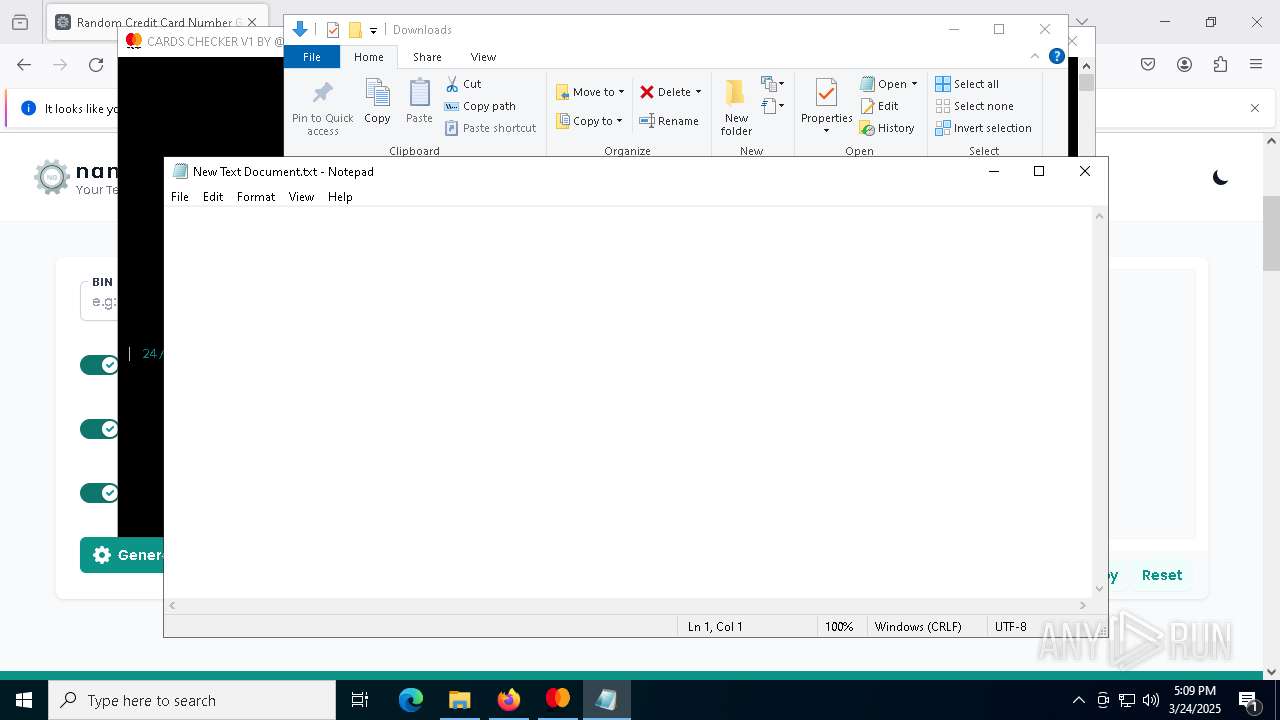The image size is (1280, 720).
Task: Open Firefox from the taskbar
Action: (509, 700)
